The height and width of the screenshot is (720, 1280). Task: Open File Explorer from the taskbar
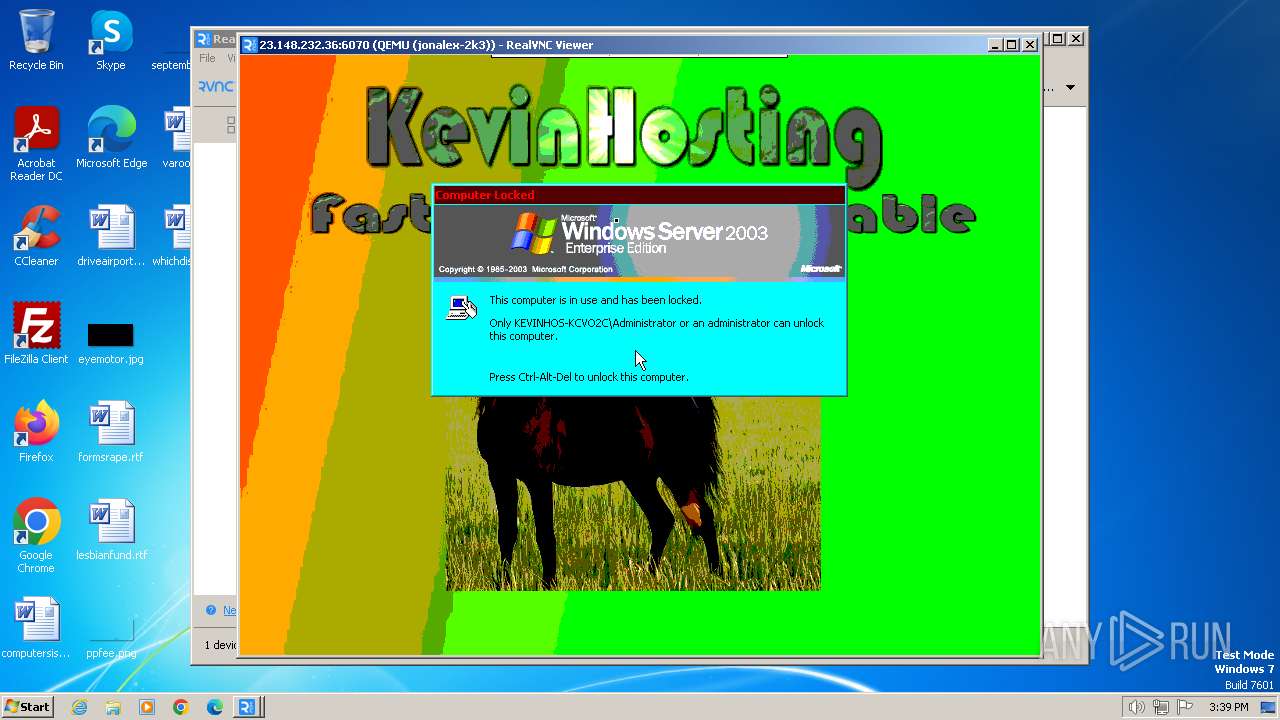113,707
